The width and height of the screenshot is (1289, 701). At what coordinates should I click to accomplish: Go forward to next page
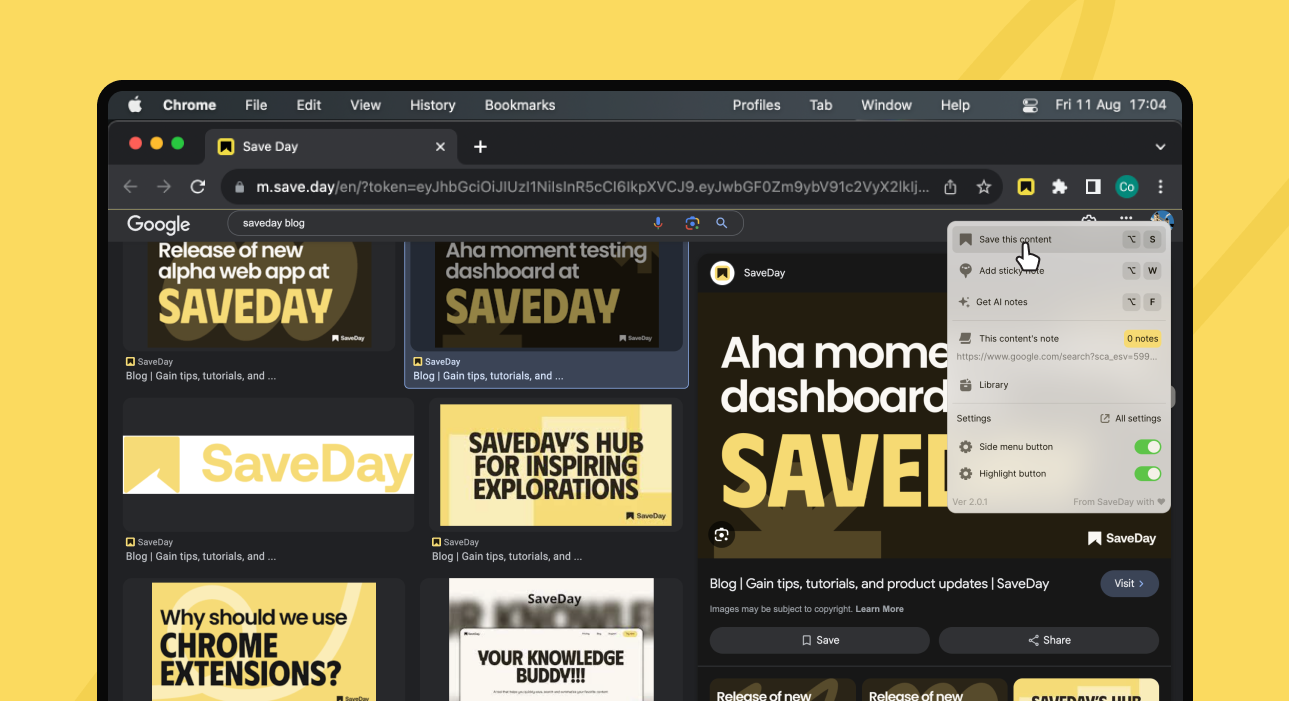(164, 187)
